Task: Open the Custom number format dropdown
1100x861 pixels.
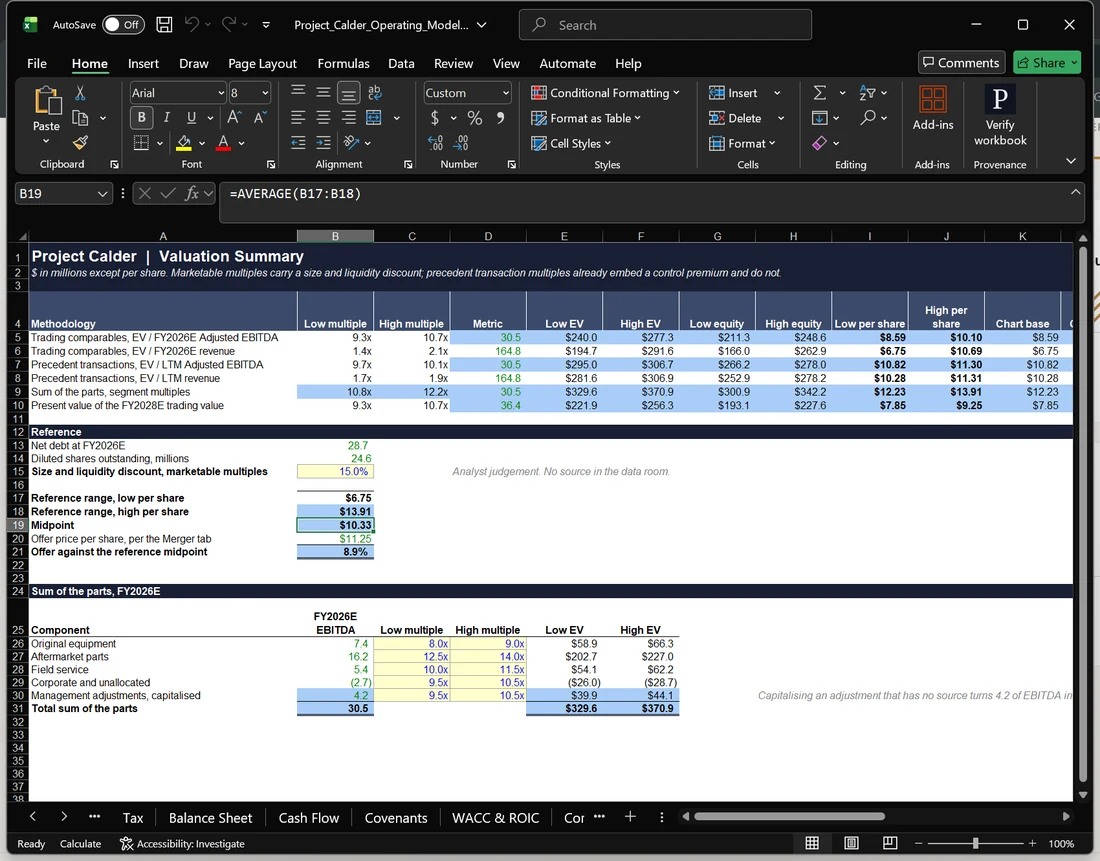Action: 505,93
